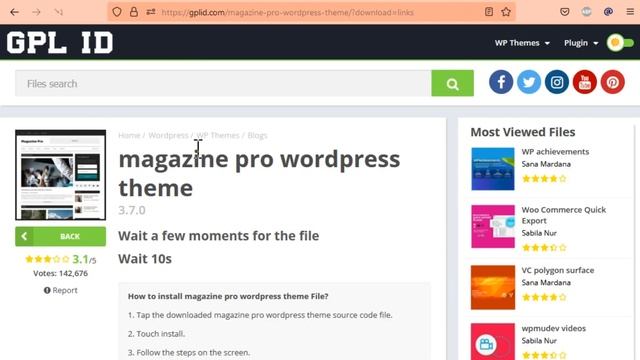Viewport: 640px width, 360px height.
Task: Open Firefox account avatar icon
Action: pos(587,12)
